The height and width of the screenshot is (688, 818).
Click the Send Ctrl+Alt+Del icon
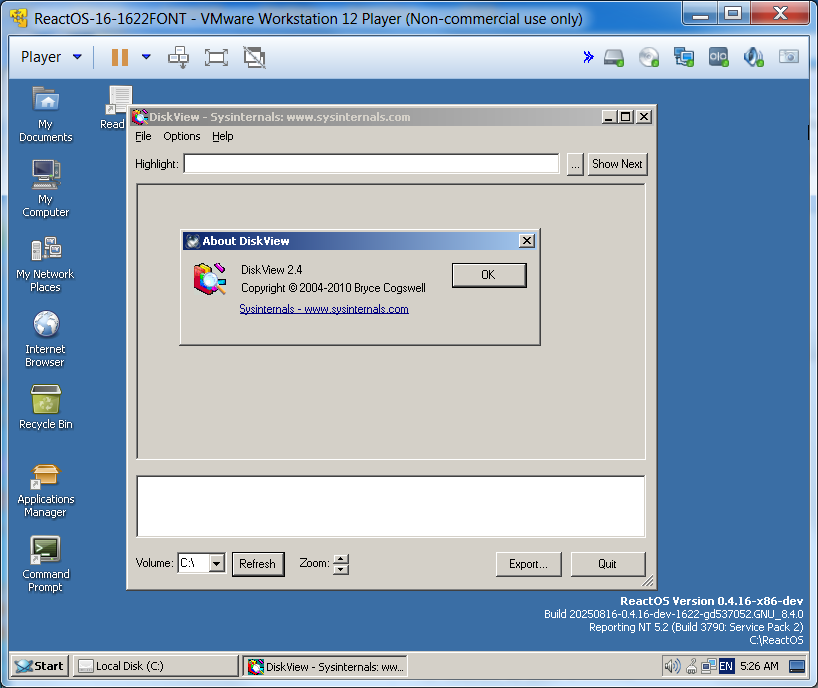click(x=179, y=57)
